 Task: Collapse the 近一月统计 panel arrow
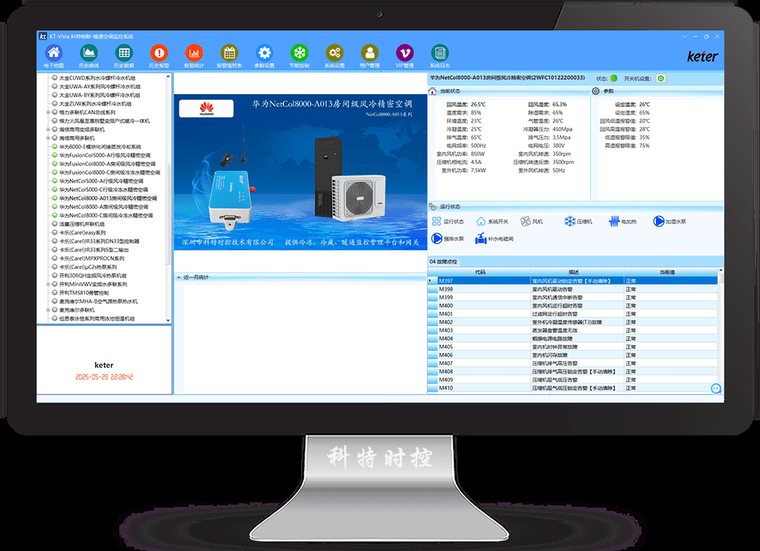(179, 278)
